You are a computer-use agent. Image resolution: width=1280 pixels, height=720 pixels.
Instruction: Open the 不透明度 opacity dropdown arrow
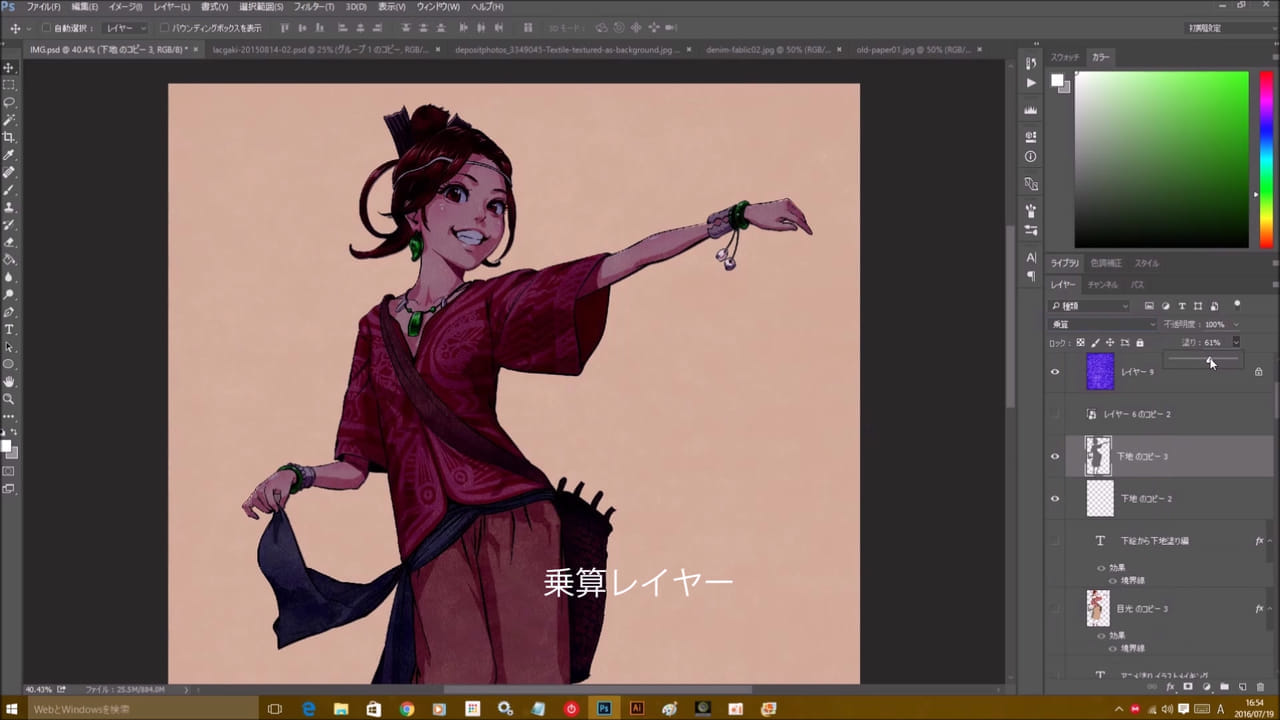tap(1235, 324)
